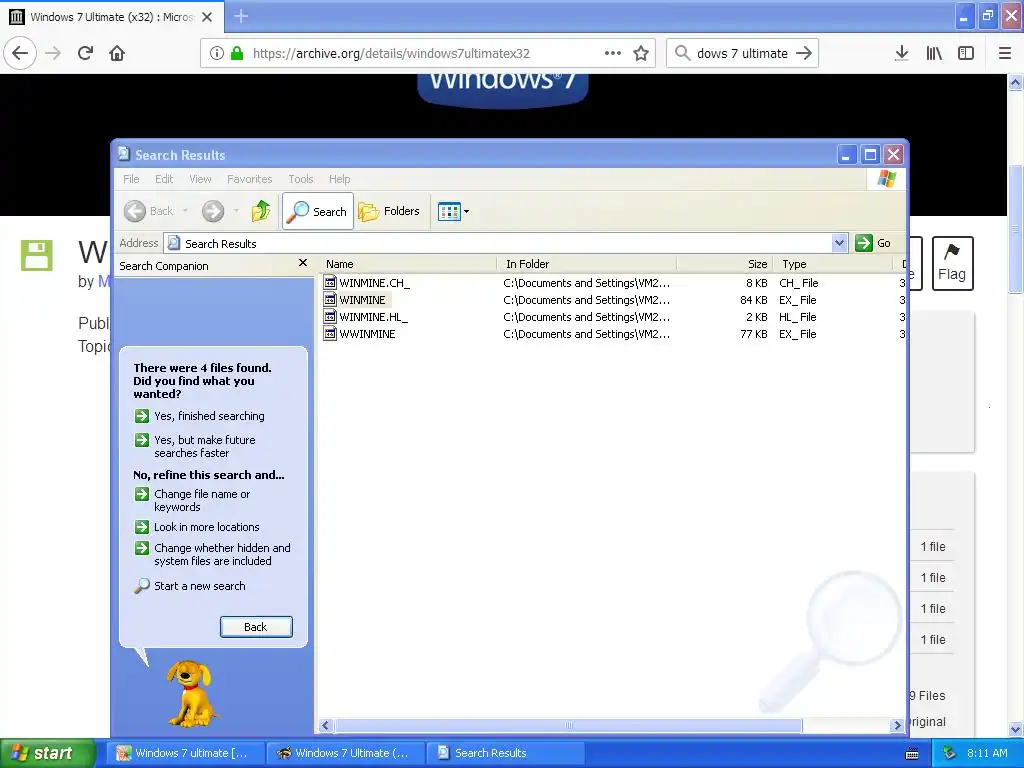Go back in the Firefox browser
Image resolution: width=1024 pixels, height=768 pixels.
click(20, 53)
